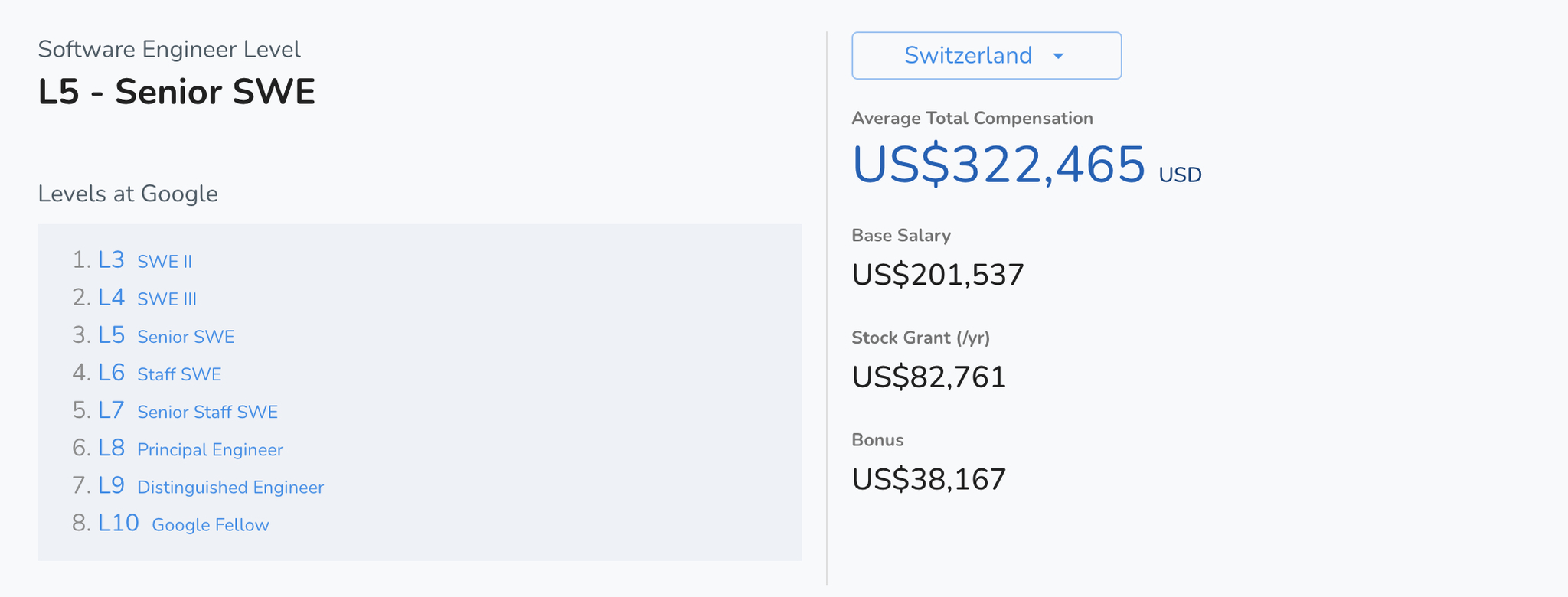Screen dimensions: 1568x597
Task: Click the US$322,465 average total compensation figure
Action: tap(998, 165)
